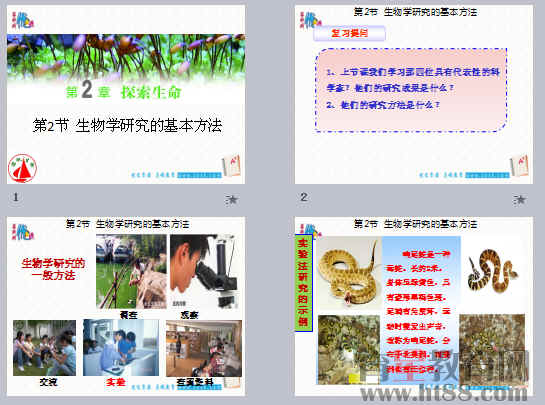Screen dimensions: 545x405
Task: Click the book icon on slide 1
Action: [x=231, y=166]
